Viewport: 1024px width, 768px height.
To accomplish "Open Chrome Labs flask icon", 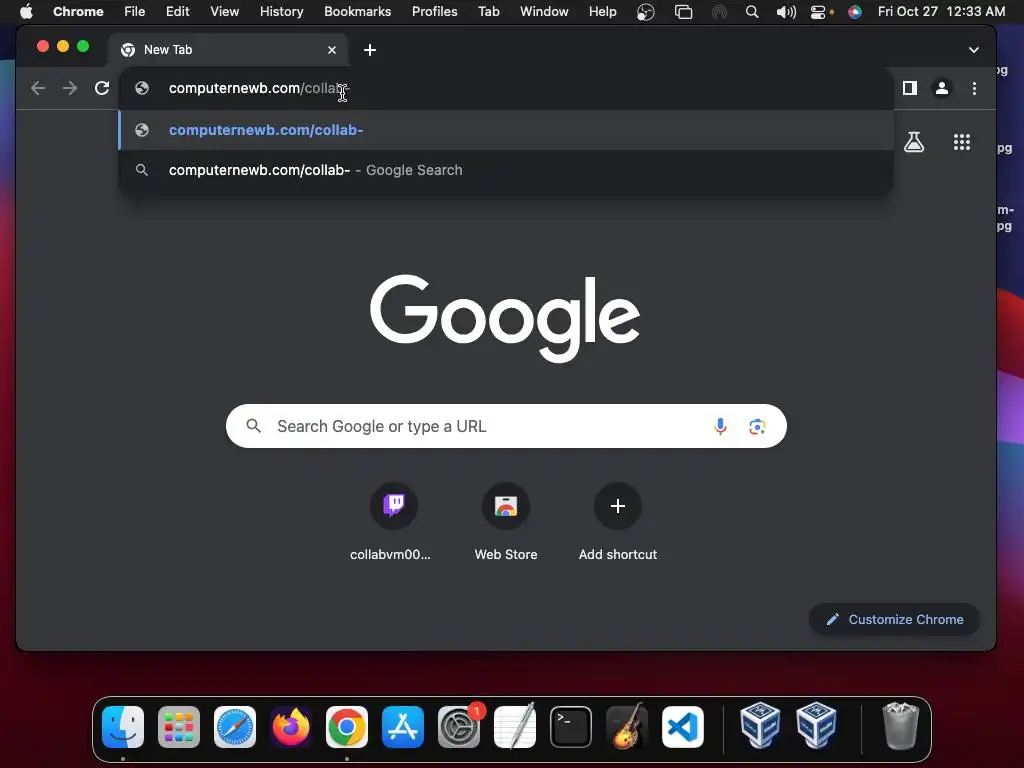I will tap(914, 142).
